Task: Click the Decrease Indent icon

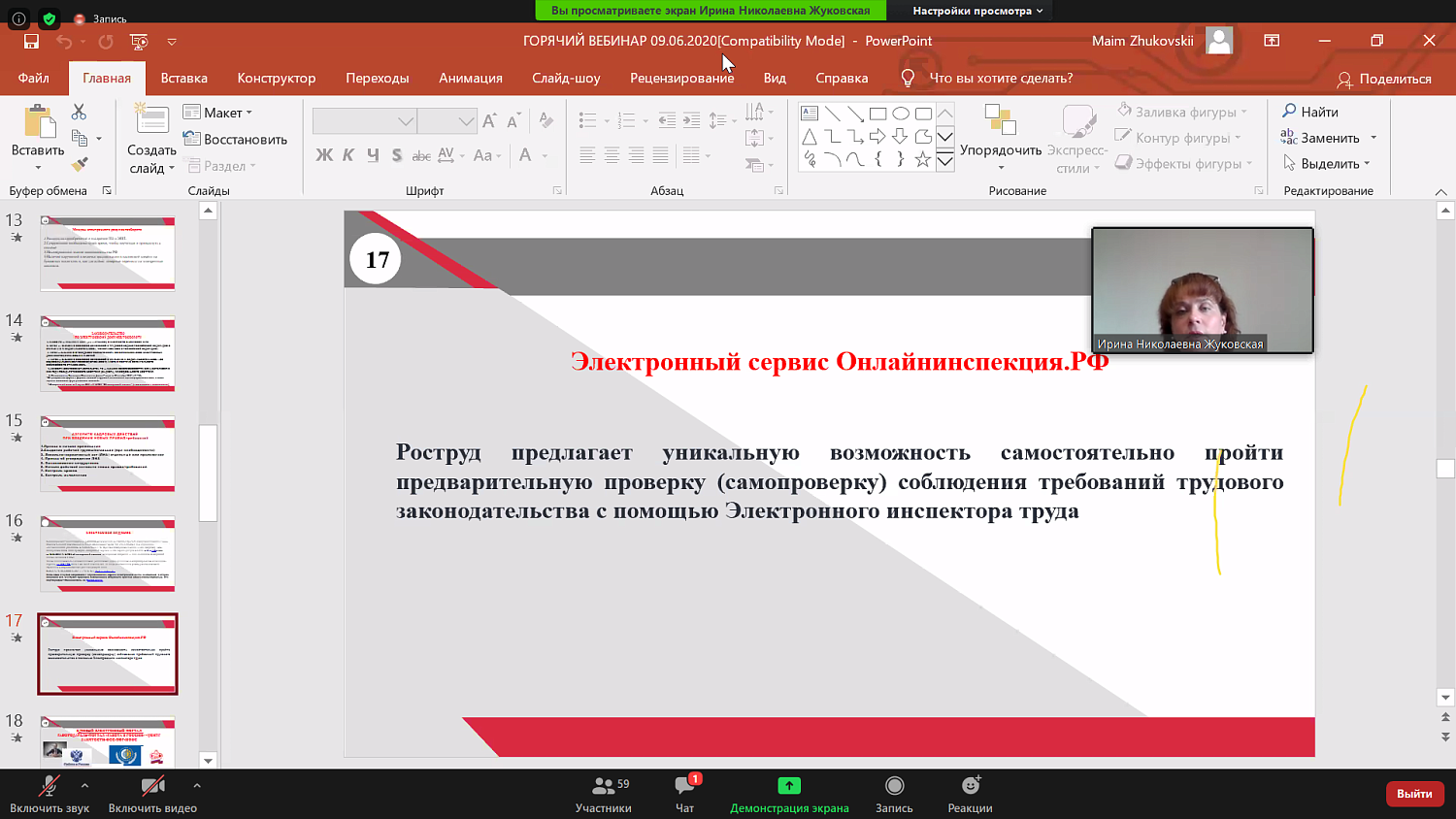Action: (x=667, y=120)
